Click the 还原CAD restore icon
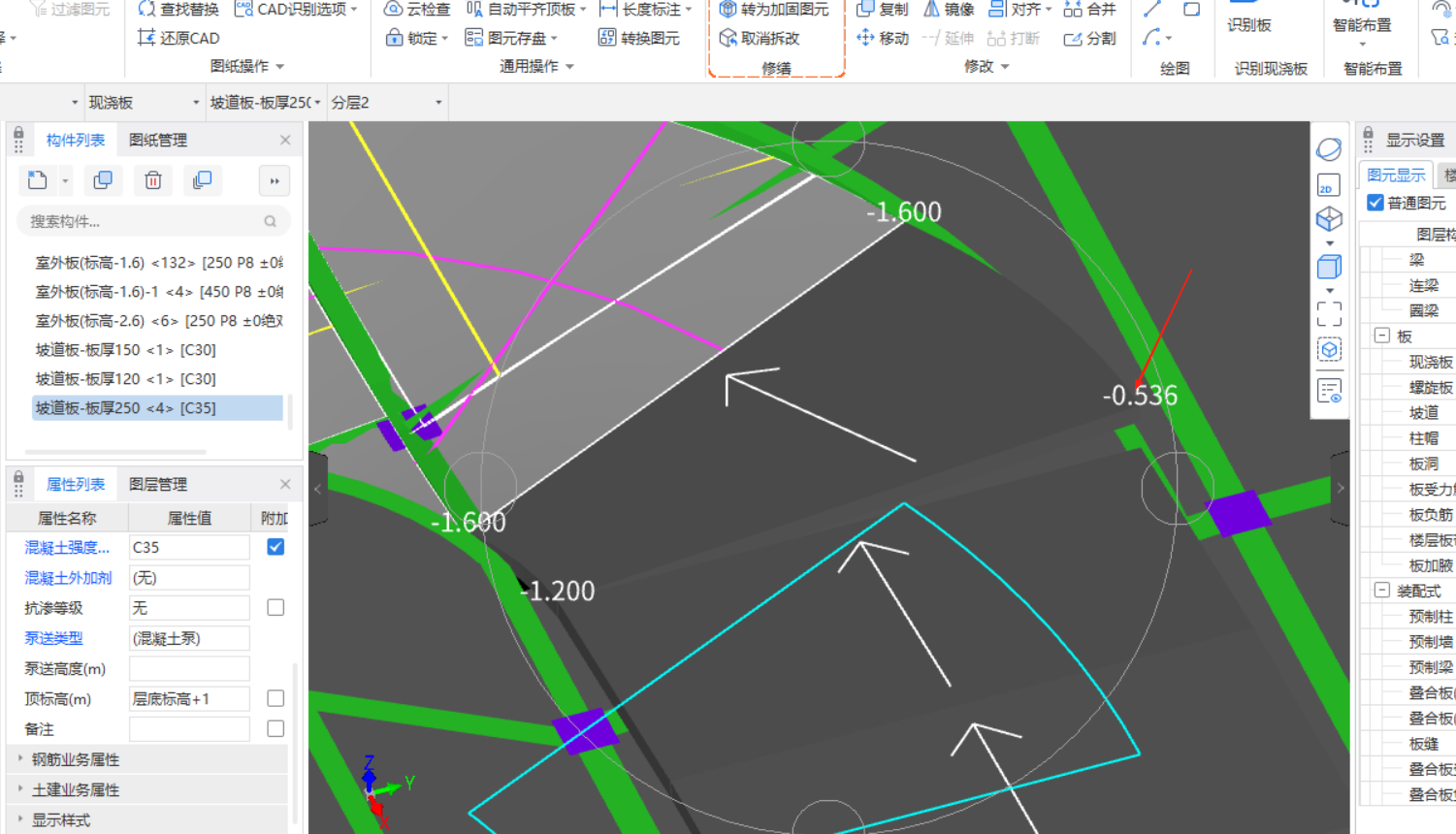The image size is (1456, 834). coord(146,38)
